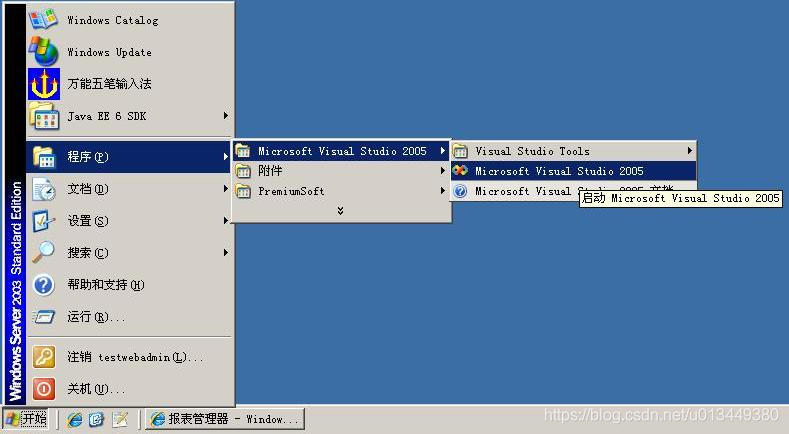This screenshot has height=434, width=789.
Task: Choose 运行(R)... menu entry
Action: 130,317
